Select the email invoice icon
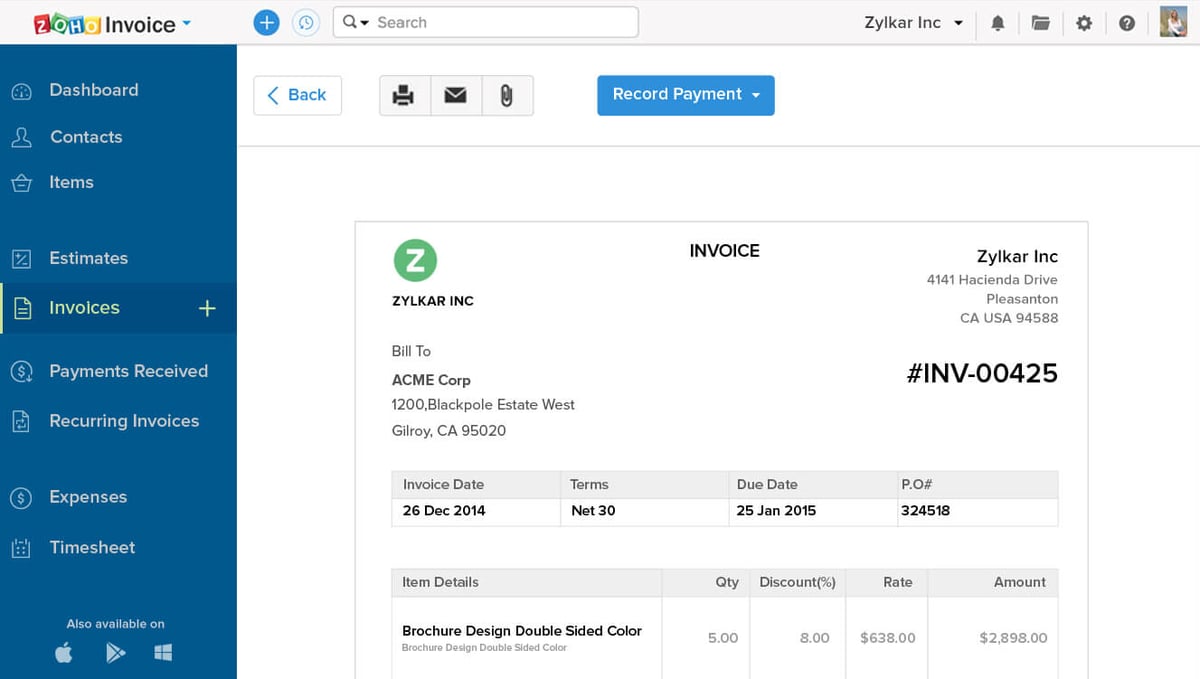 456,95
